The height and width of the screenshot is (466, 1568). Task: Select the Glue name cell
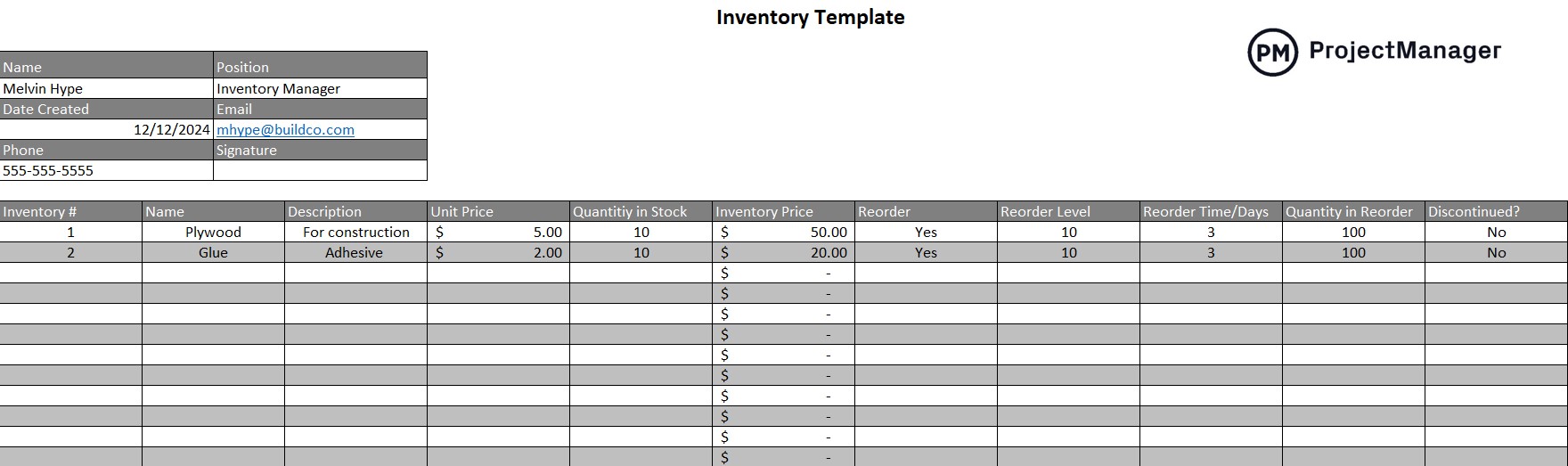pyautogui.click(x=214, y=252)
